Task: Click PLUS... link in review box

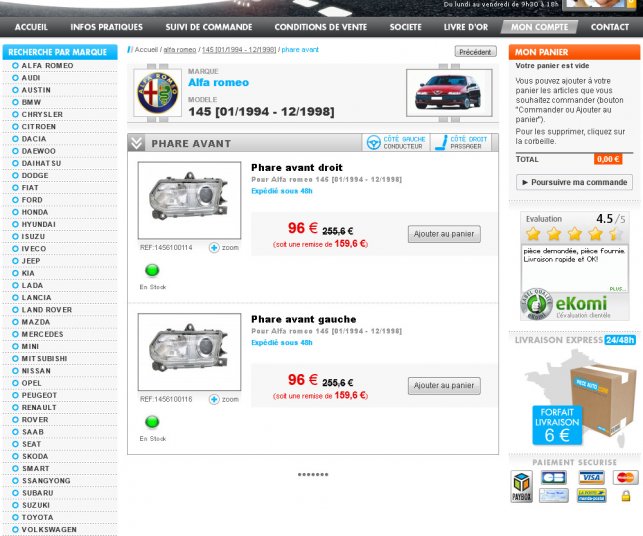Action: (x=617, y=289)
